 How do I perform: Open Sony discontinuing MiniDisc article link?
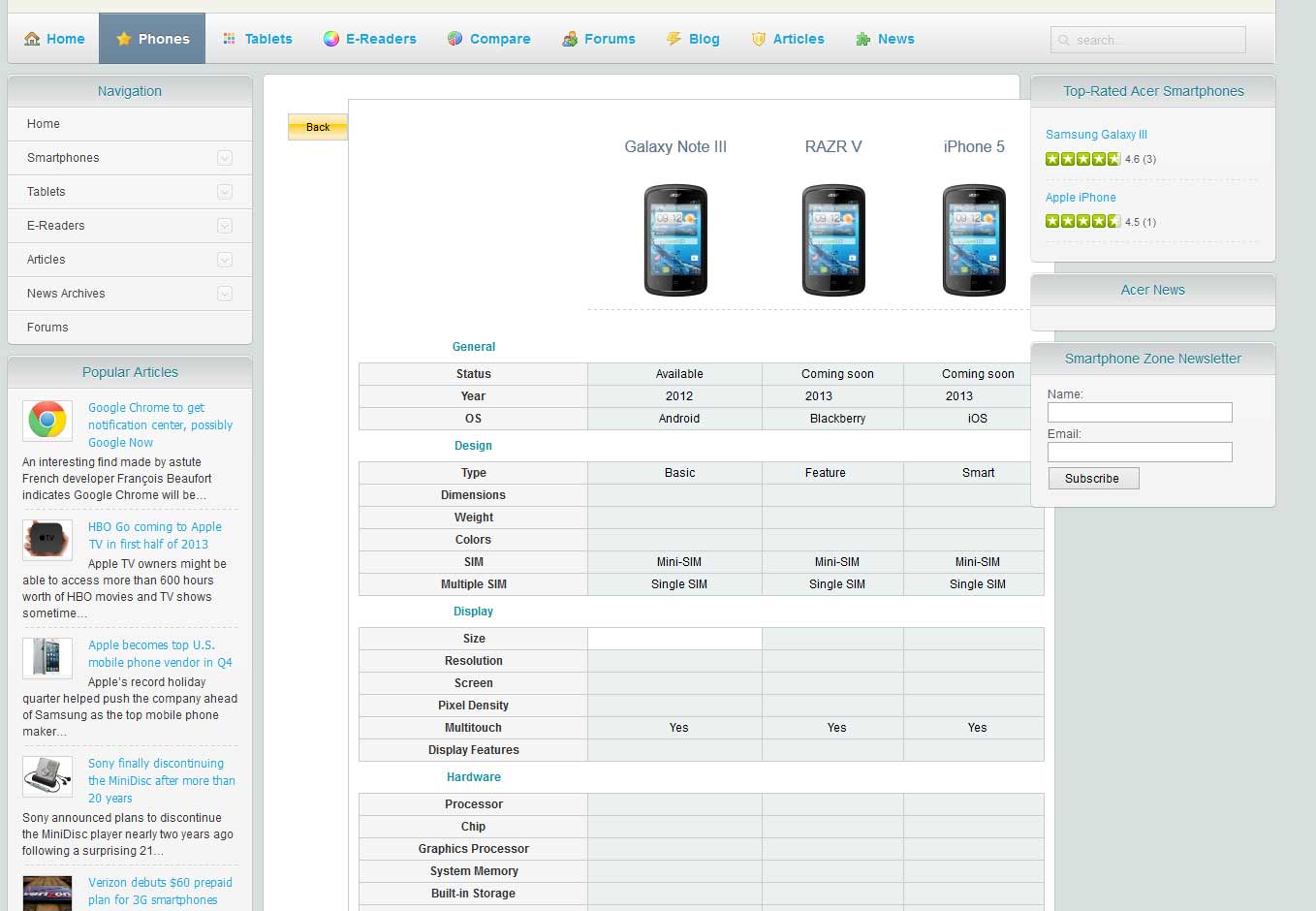click(x=162, y=781)
